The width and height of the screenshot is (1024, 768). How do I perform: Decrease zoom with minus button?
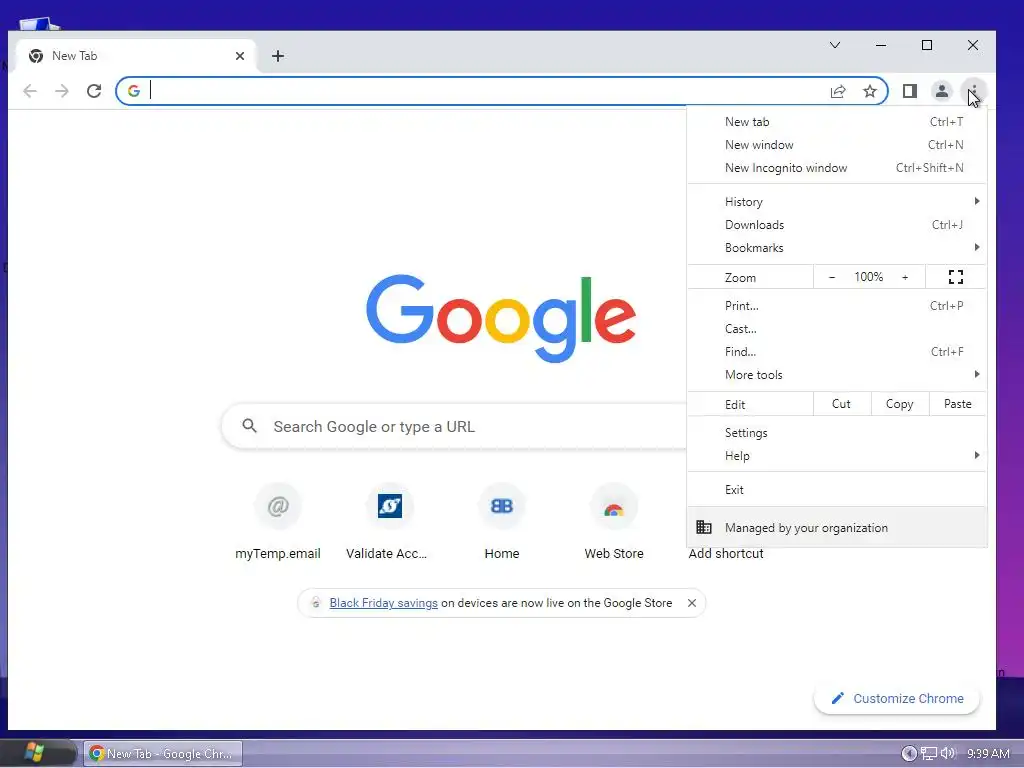click(x=831, y=278)
